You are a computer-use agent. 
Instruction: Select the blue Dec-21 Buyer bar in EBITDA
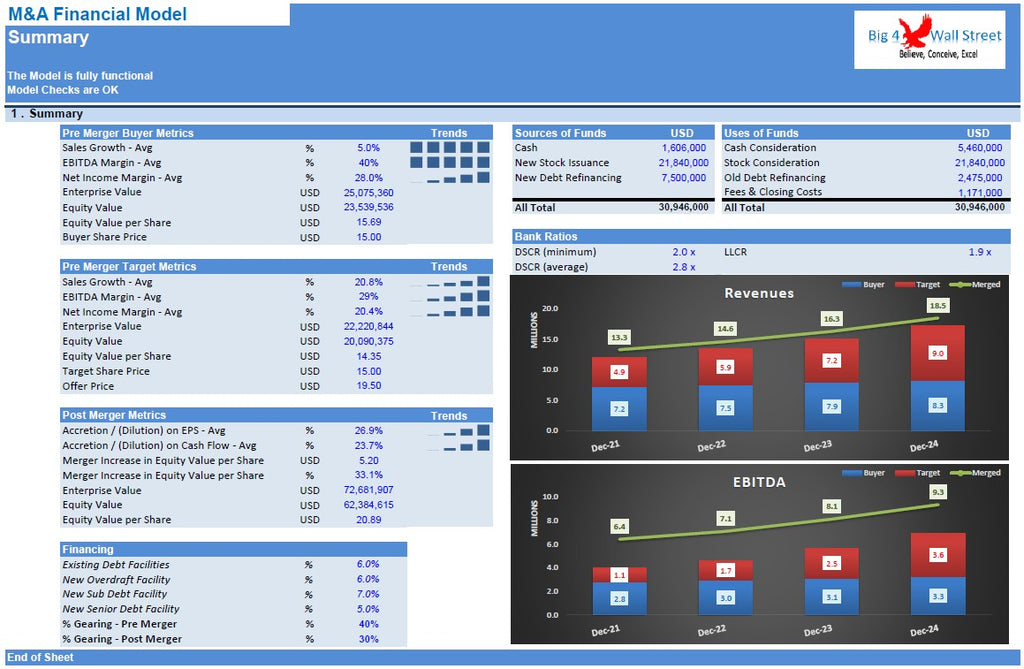click(x=619, y=598)
